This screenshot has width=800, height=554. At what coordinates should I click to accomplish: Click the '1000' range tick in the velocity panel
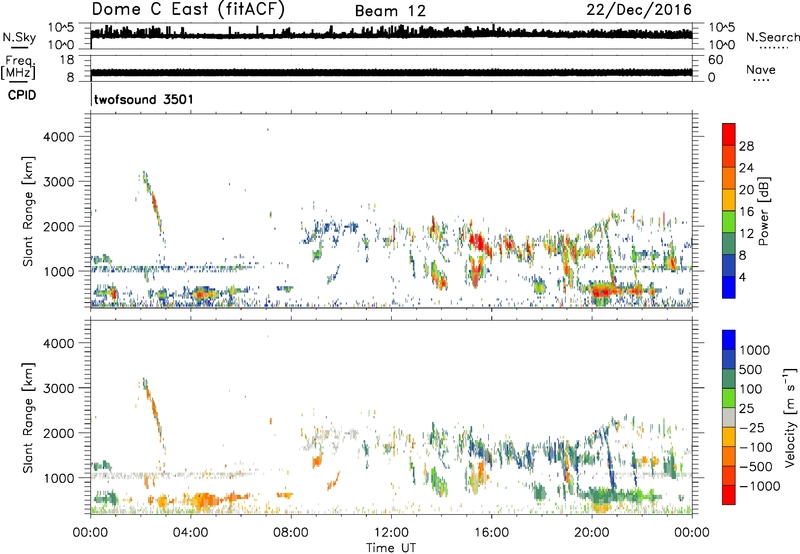pyautogui.click(x=59, y=478)
